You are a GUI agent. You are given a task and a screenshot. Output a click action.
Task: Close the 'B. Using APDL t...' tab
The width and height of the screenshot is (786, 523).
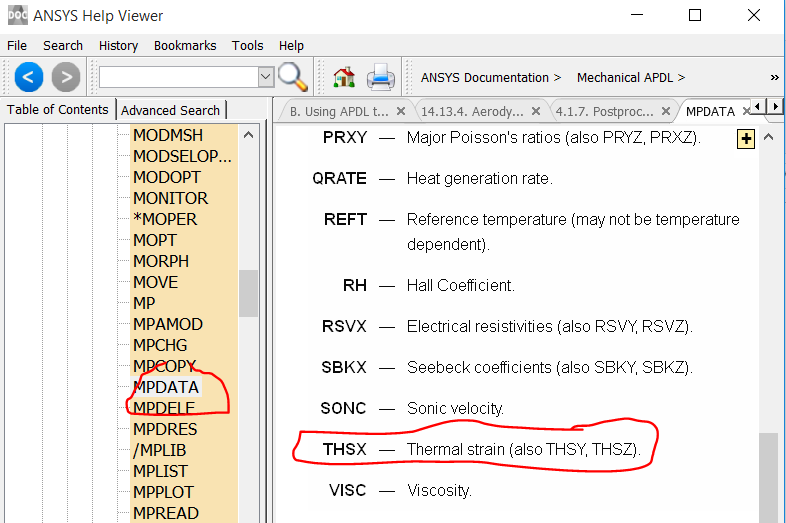pyautogui.click(x=401, y=111)
